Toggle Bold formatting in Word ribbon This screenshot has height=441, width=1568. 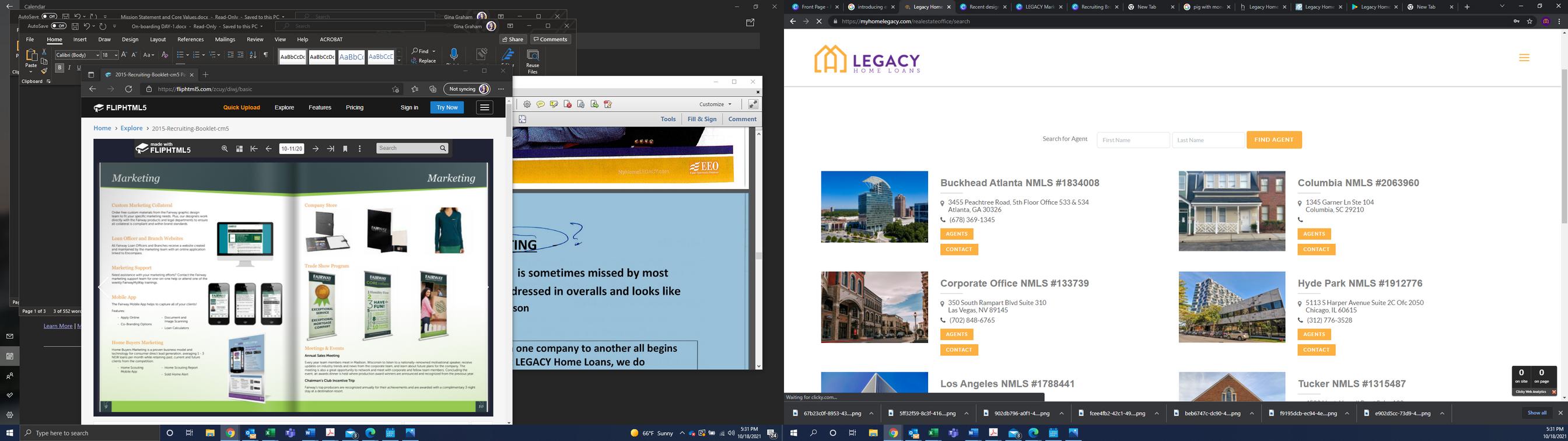(x=60, y=68)
